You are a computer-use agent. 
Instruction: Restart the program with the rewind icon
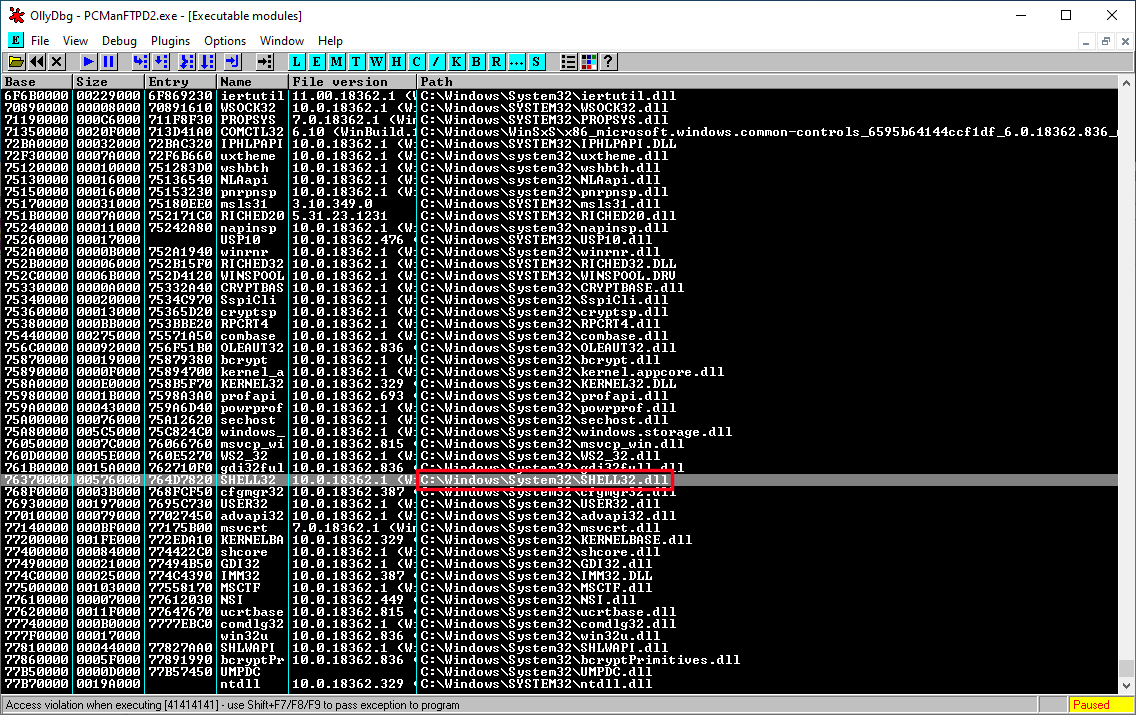(36, 62)
